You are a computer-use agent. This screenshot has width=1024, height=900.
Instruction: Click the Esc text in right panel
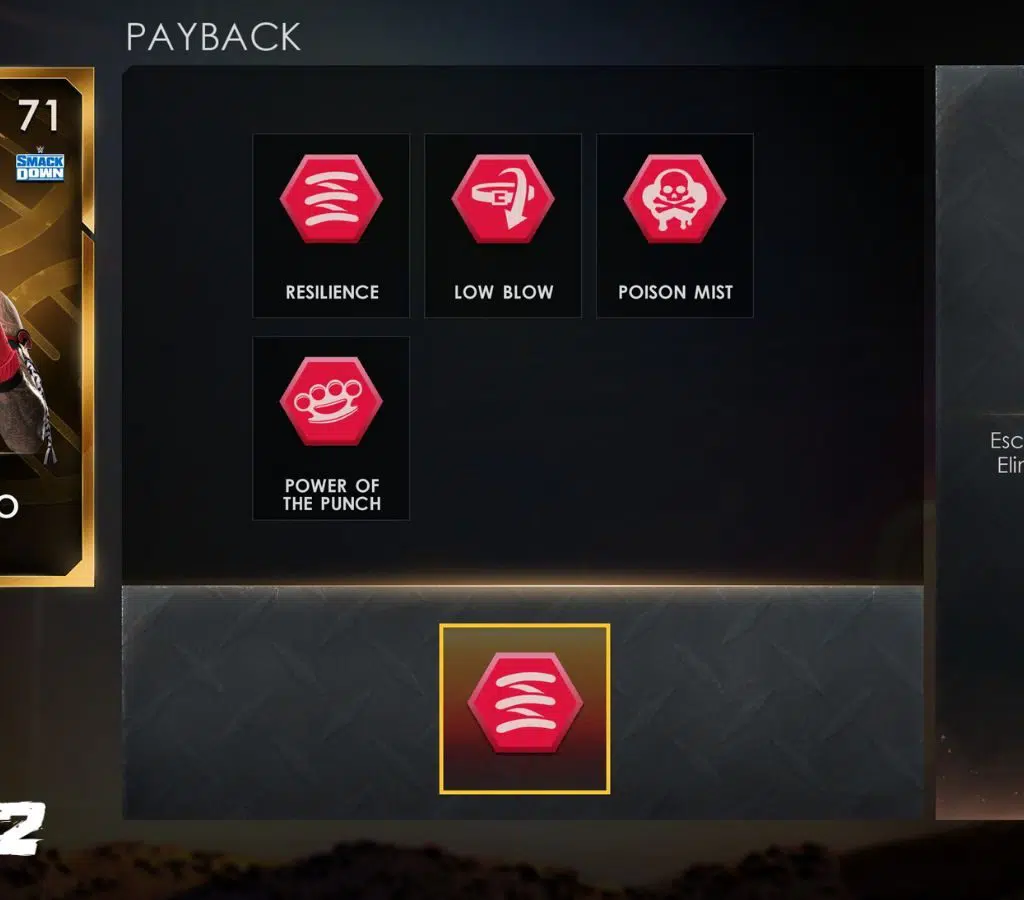[1006, 440]
